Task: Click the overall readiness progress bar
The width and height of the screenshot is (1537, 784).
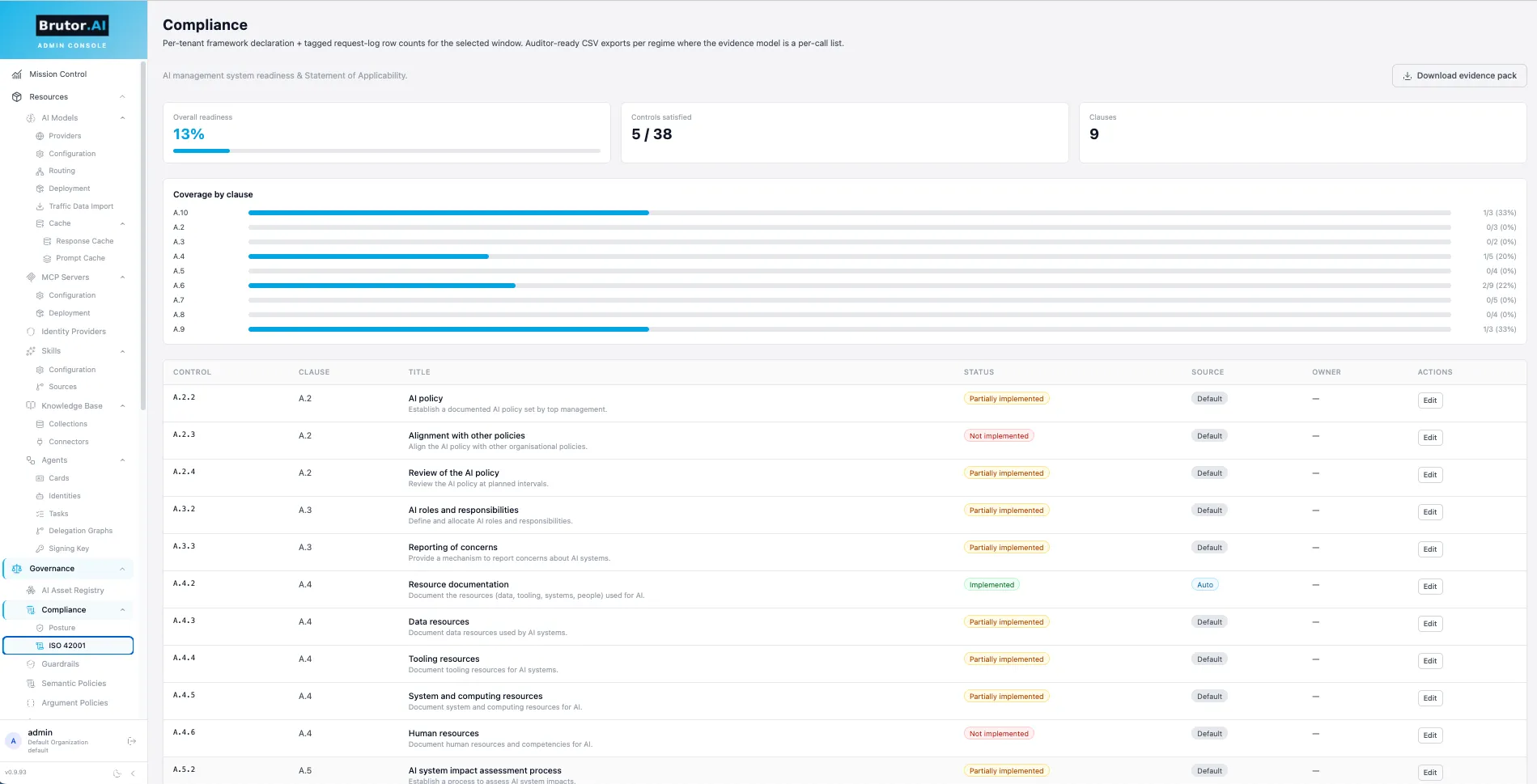Action: pos(387,151)
